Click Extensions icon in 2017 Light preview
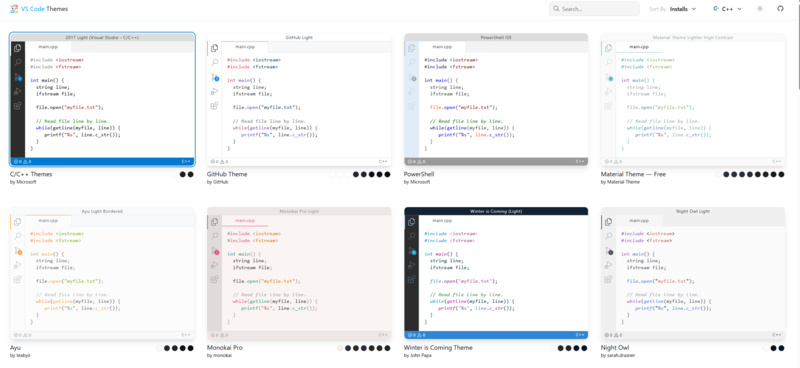 click(18, 106)
